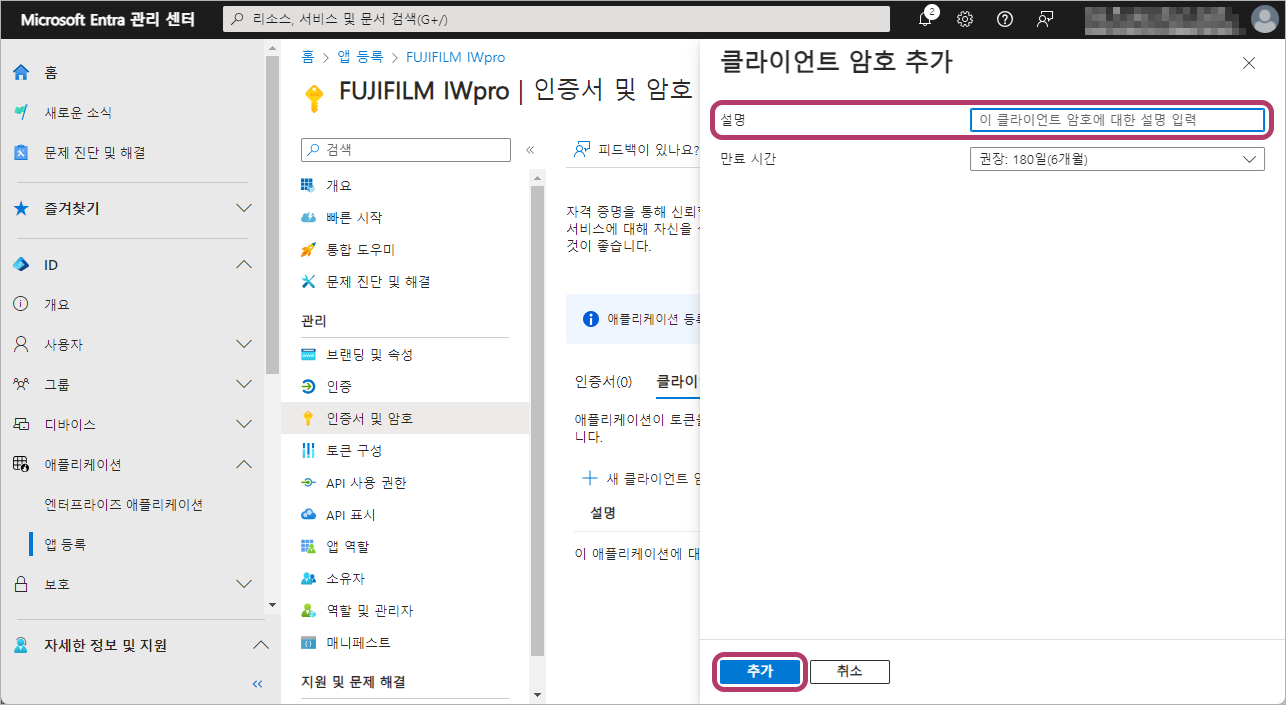Click the 브랜딩 및 속성 icon
Viewport: 1286px width, 705px height.
(x=308, y=355)
